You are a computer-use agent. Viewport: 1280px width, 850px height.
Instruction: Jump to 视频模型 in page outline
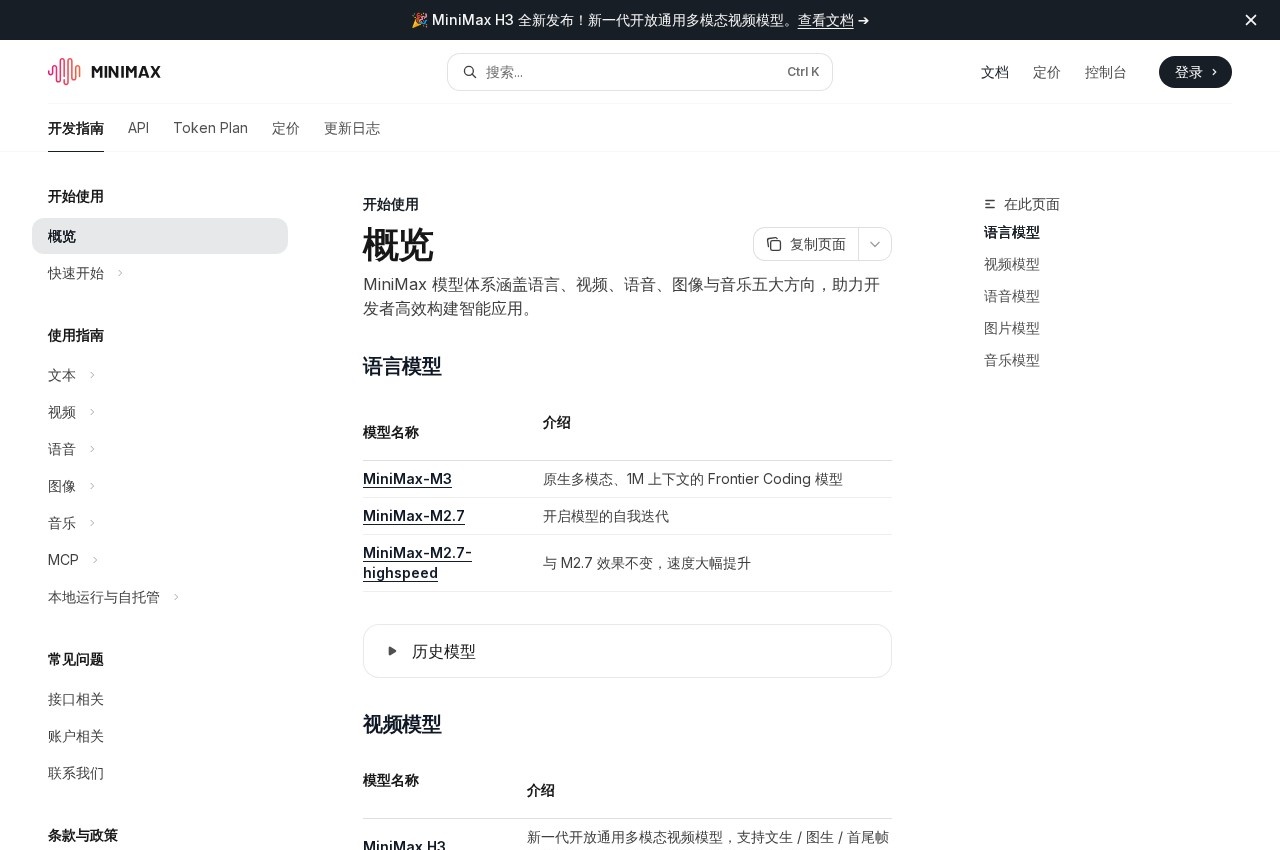coord(1012,264)
